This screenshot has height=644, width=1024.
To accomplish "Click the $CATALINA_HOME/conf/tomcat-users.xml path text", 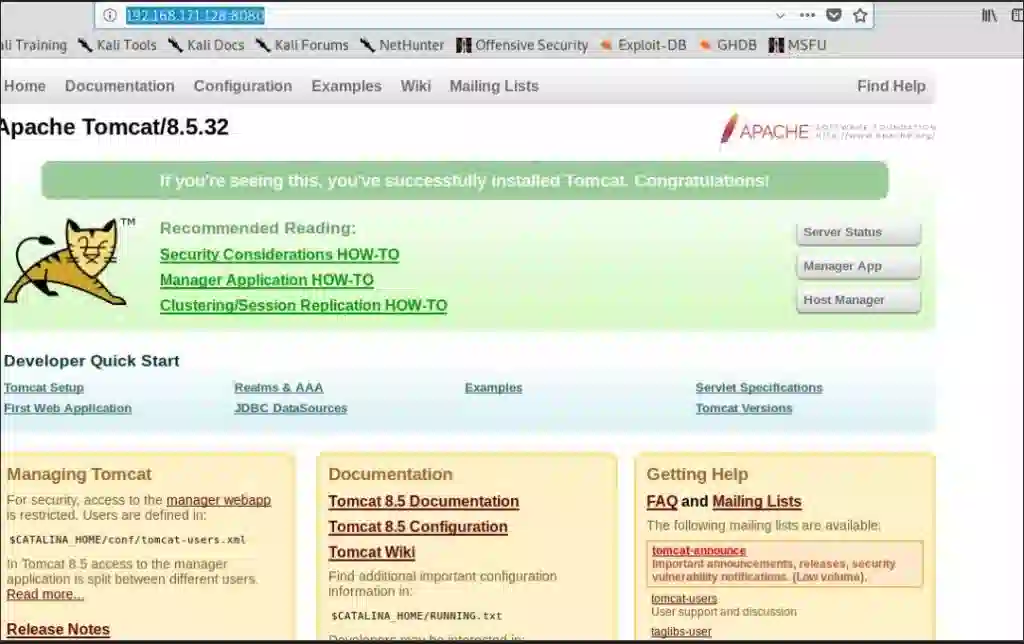I will (x=127, y=540).
